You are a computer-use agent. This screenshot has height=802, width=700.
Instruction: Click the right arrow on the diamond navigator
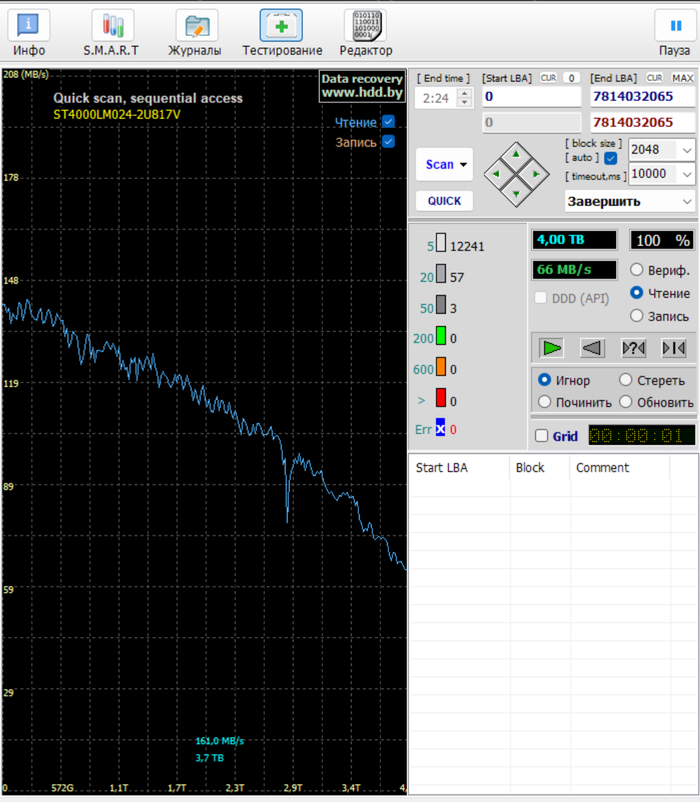click(536, 174)
